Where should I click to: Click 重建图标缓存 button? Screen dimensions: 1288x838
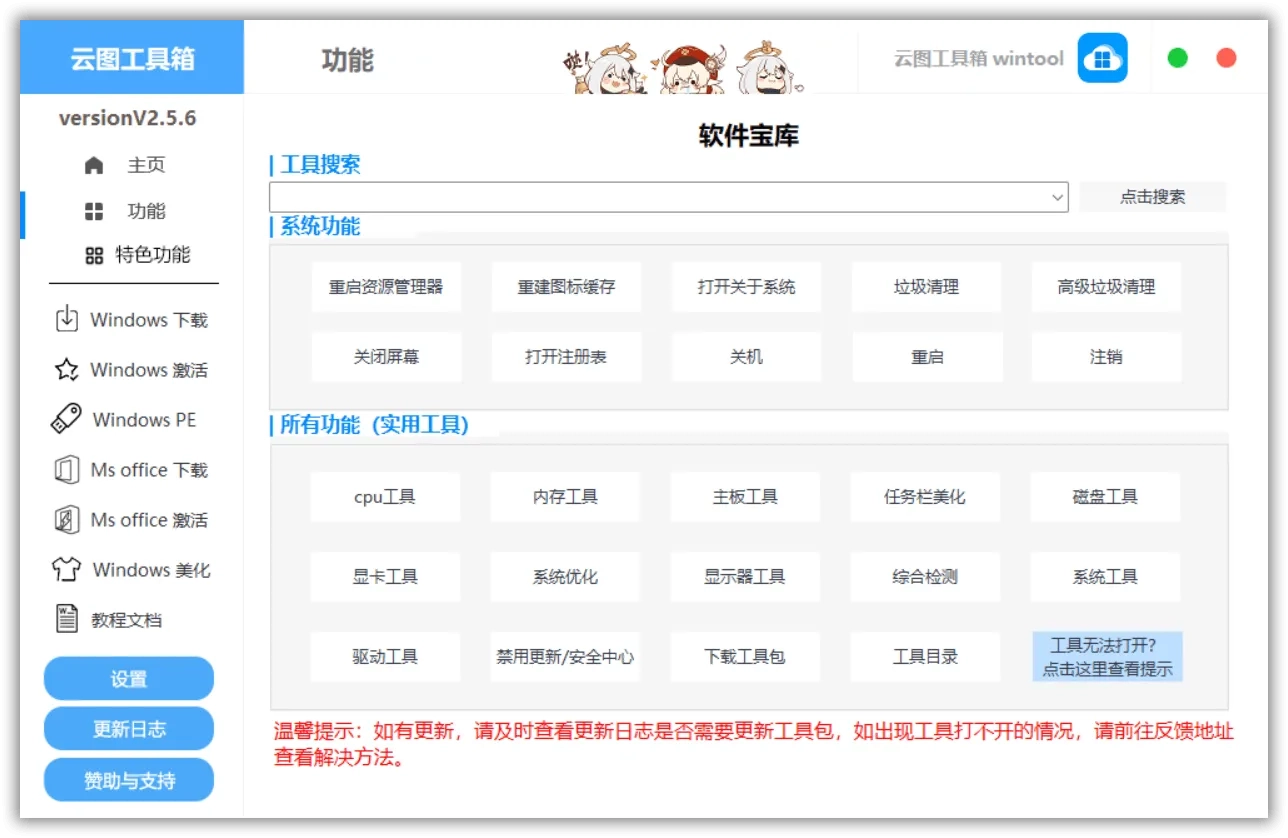tap(566, 287)
